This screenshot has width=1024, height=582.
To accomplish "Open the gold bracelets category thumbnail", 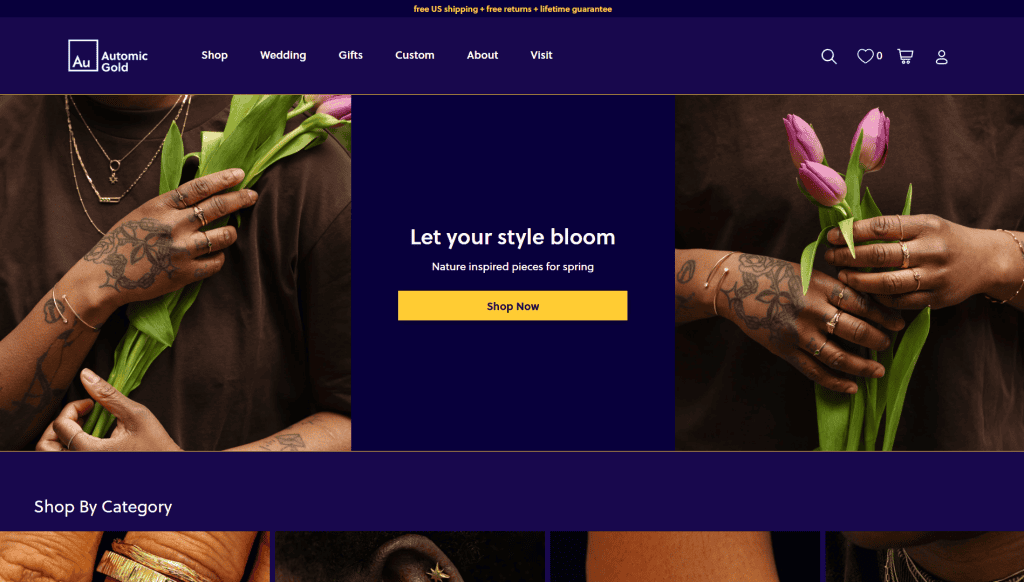I will 135,557.
